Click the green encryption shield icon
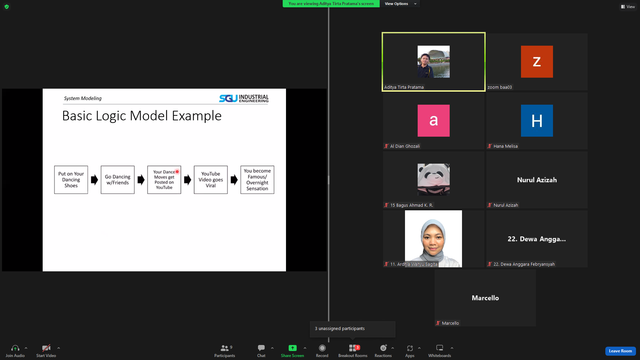This screenshot has width=640, height=360. tap(7, 7)
